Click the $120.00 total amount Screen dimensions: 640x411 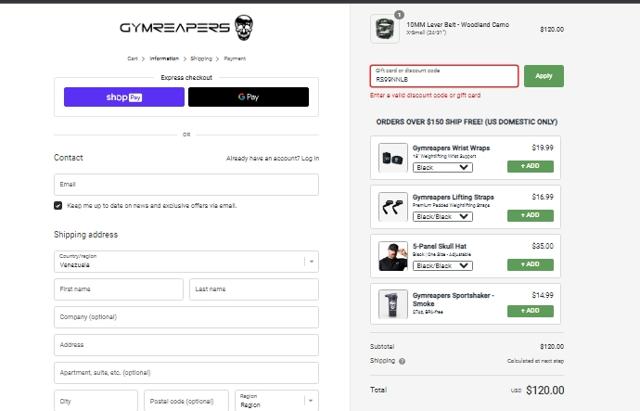(545, 390)
